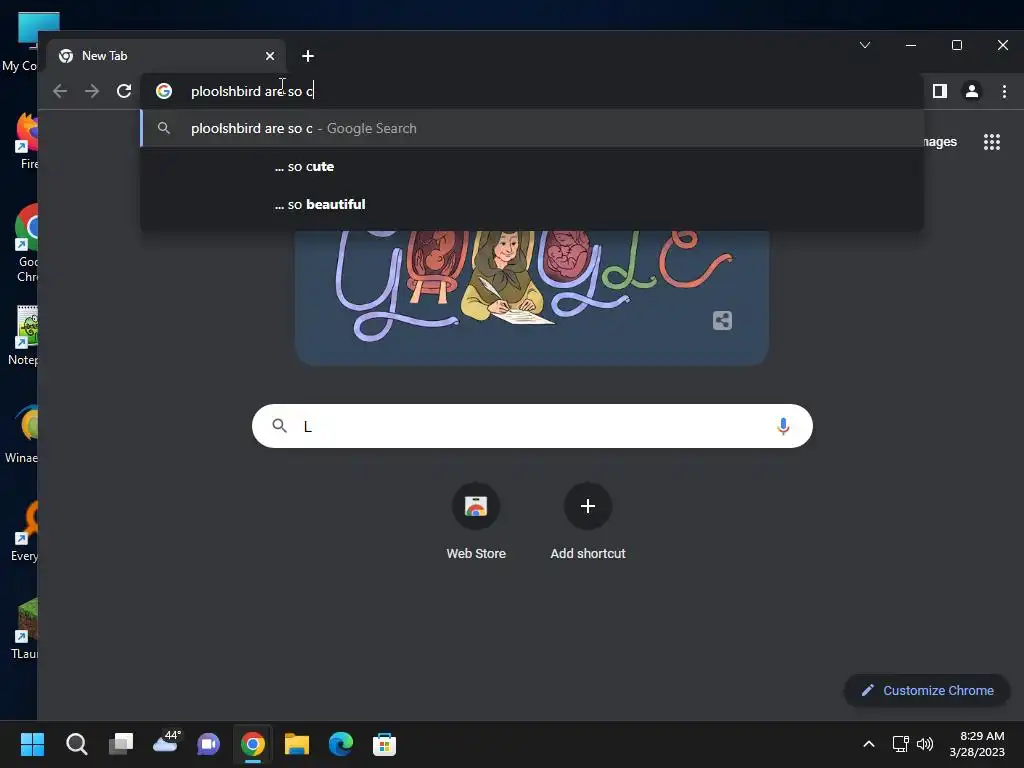Launch the Chat app from the taskbar
Image resolution: width=1024 pixels, height=768 pixels.
point(208,744)
